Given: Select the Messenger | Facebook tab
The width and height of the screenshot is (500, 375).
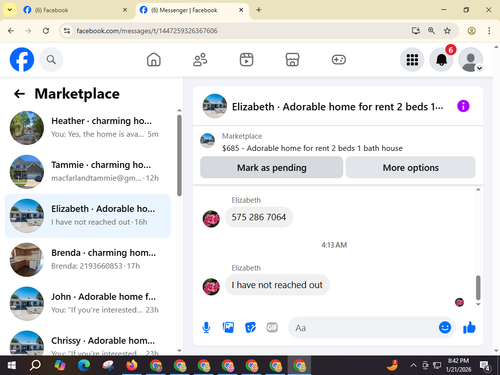Looking at the screenshot, I should pyautogui.click(x=192, y=10).
